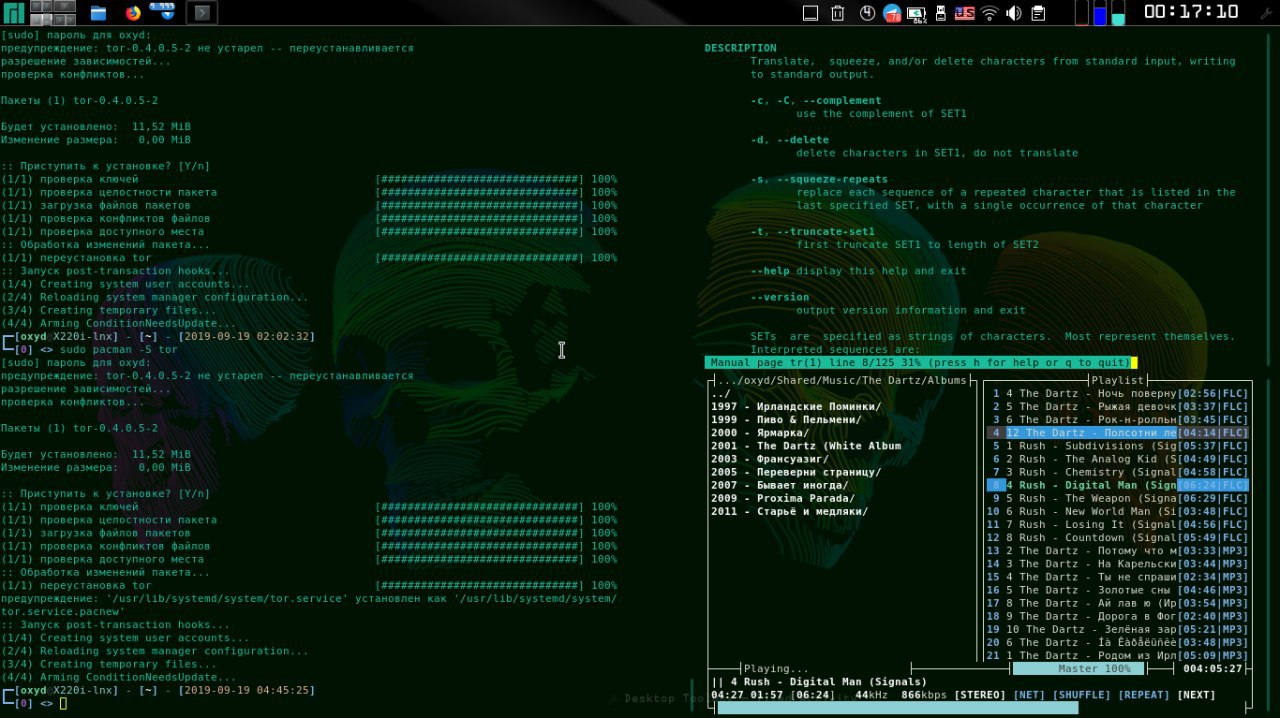Open the clipboard manager tray icon

coord(1038,13)
